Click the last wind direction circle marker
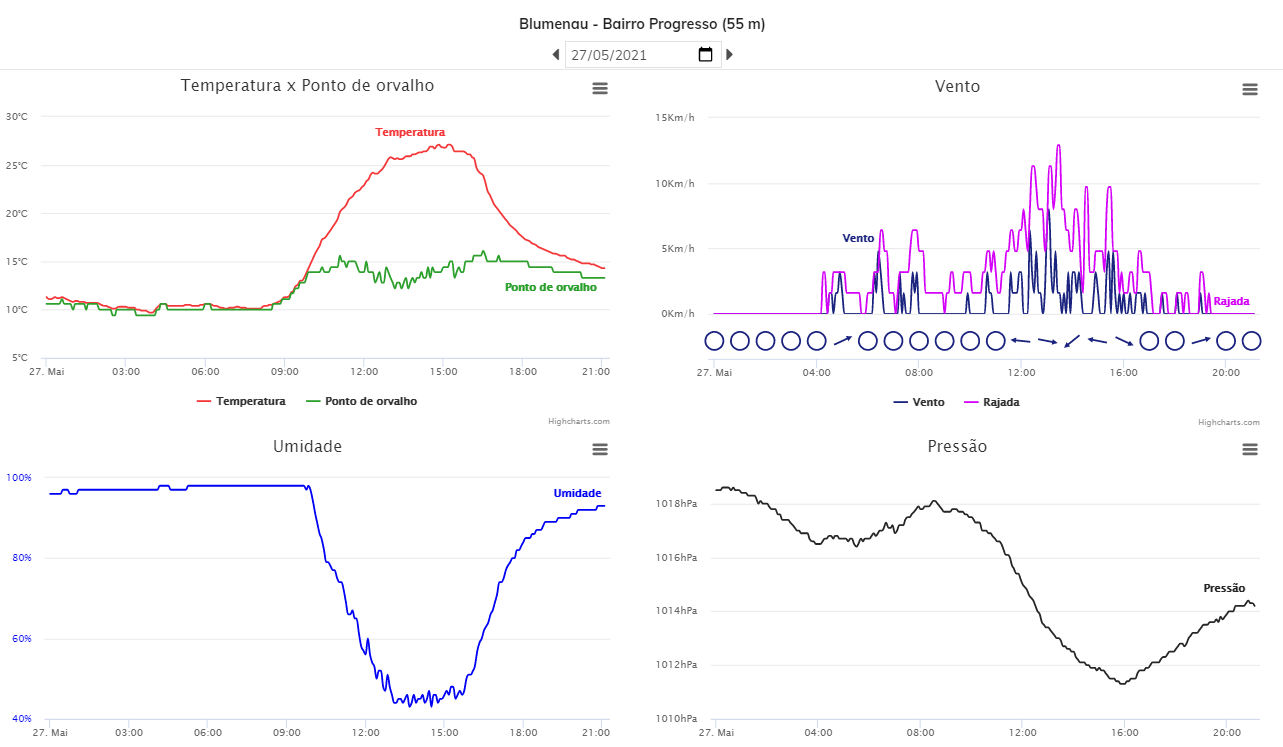The image size is (1283, 747). click(x=1251, y=341)
